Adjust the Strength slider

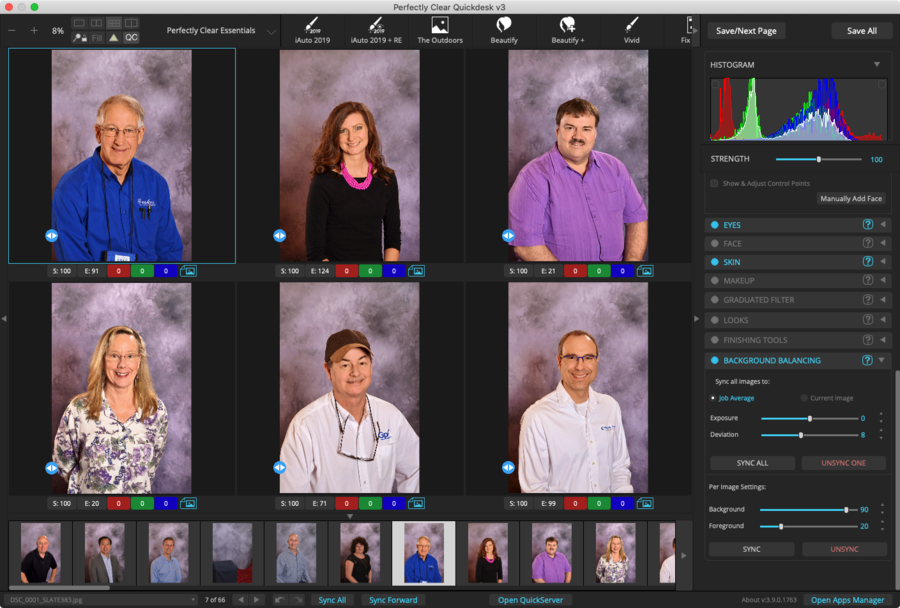819,159
